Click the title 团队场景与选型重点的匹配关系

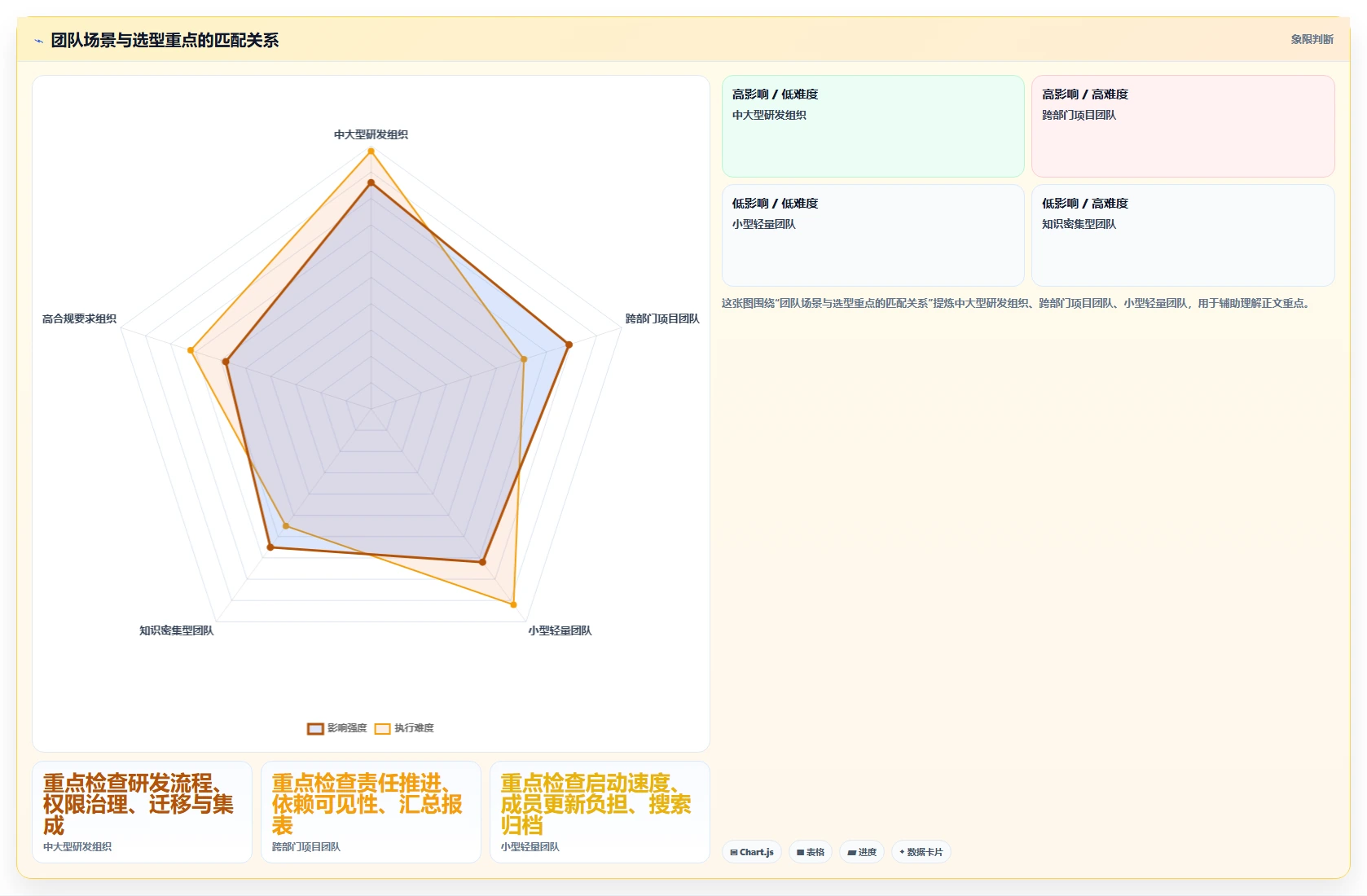click(165, 40)
